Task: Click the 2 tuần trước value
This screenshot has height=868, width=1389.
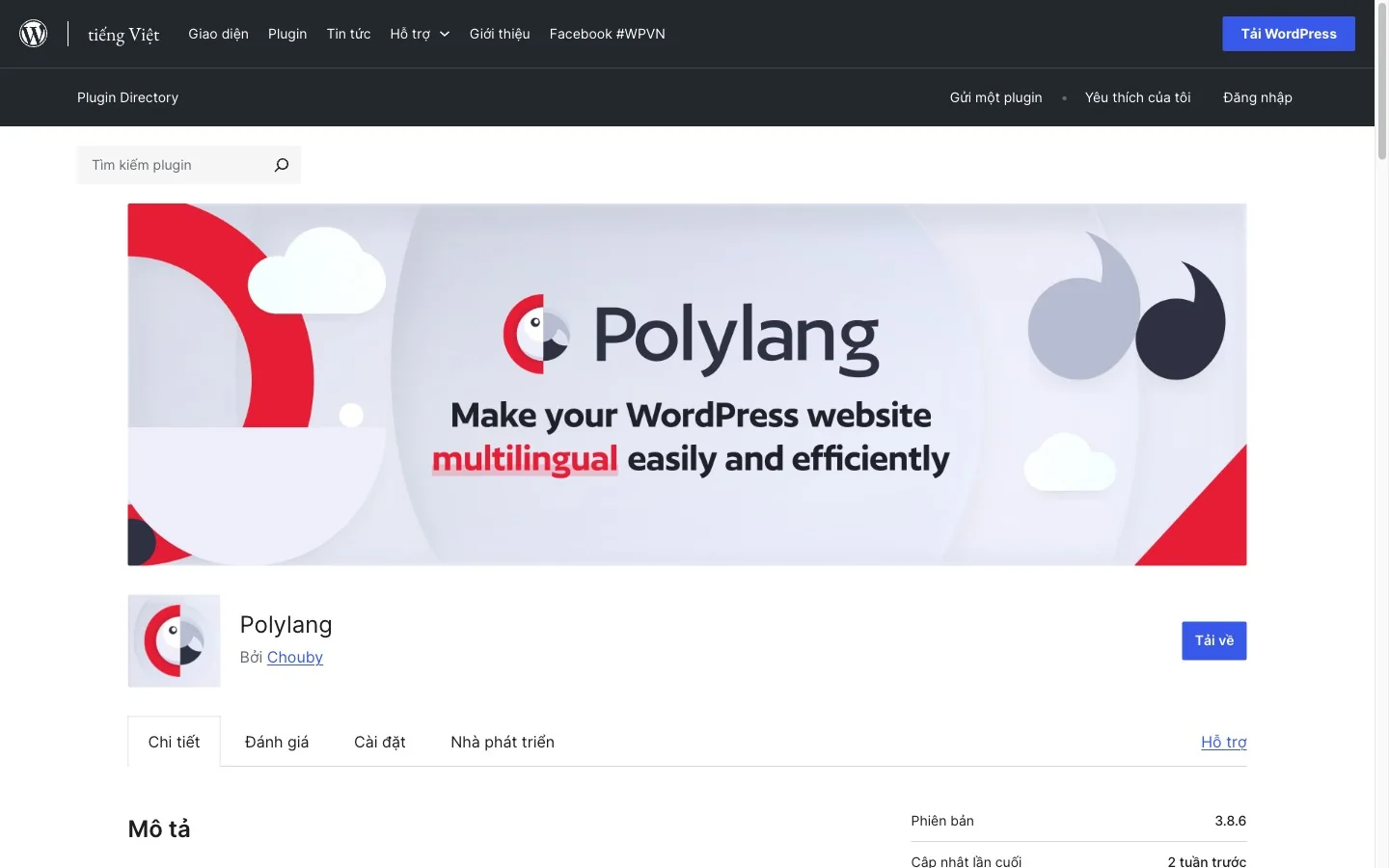Action: 1207,861
